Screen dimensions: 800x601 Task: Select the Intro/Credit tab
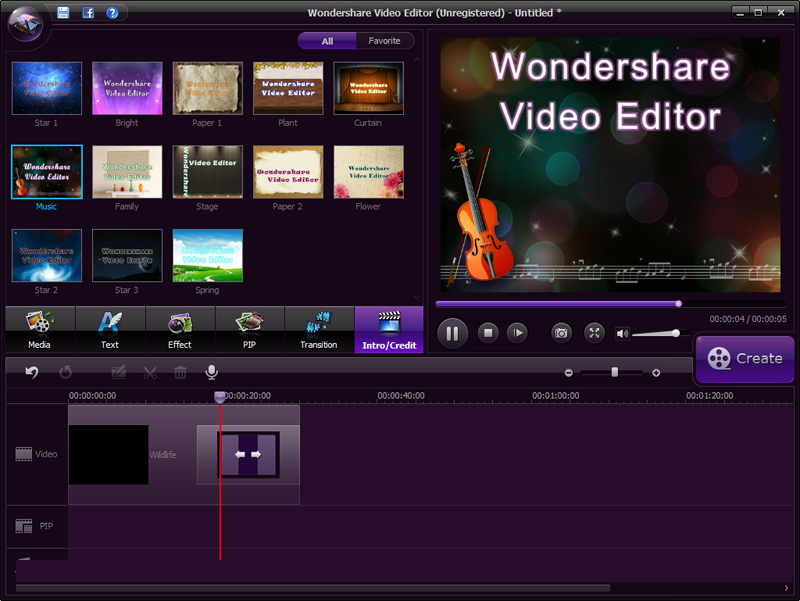click(x=389, y=330)
